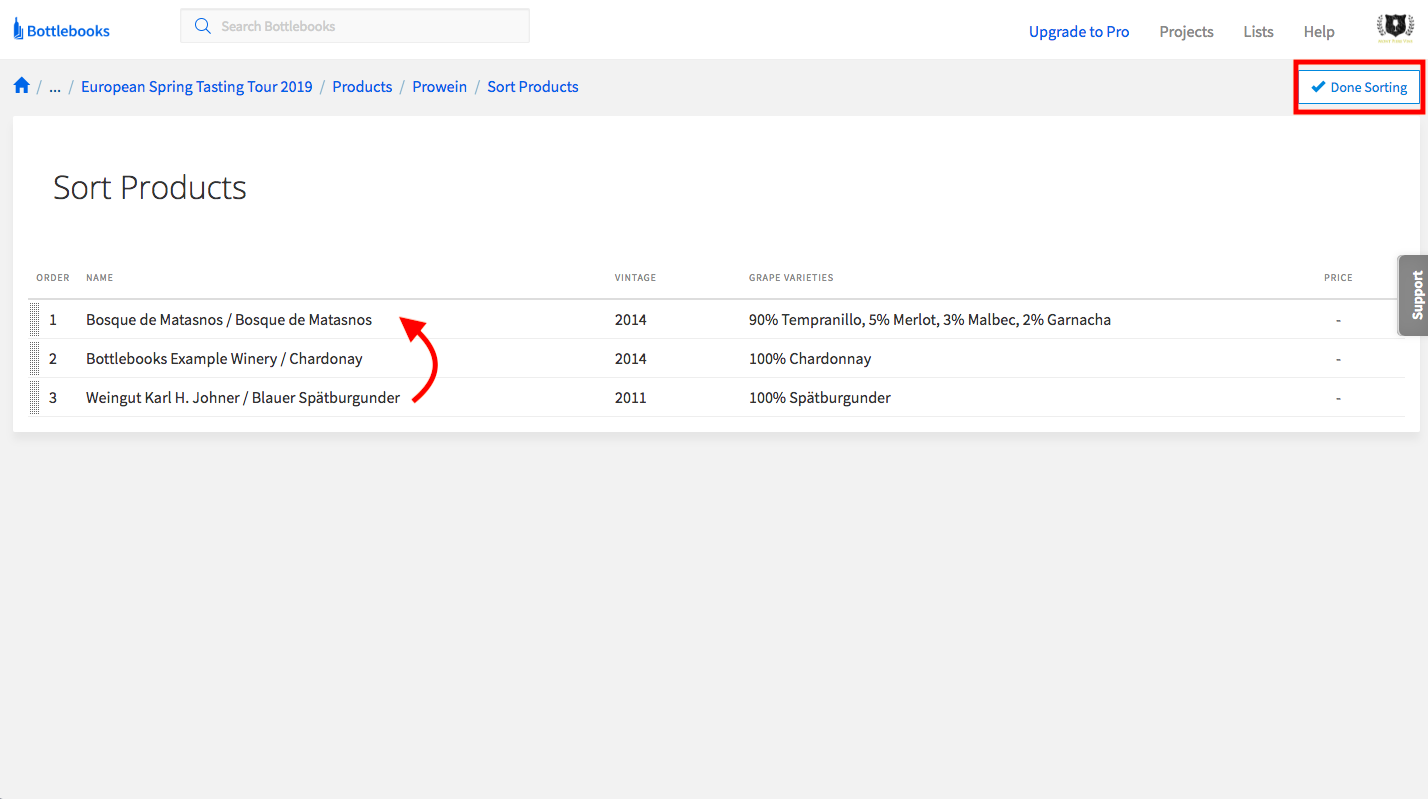Click the Order column header

pos(53,278)
